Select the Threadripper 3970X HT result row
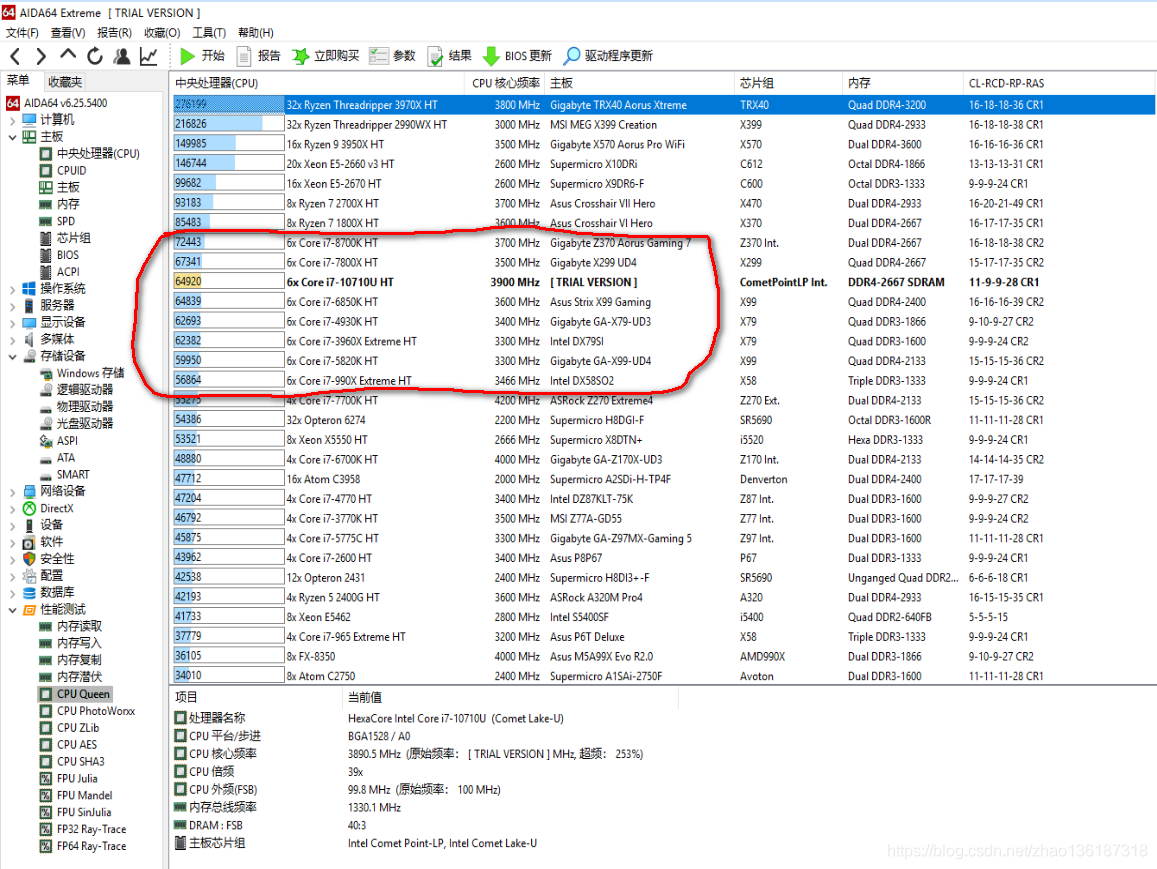The height and width of the screenshot is (869, 1157). click(x=664, y=105)
